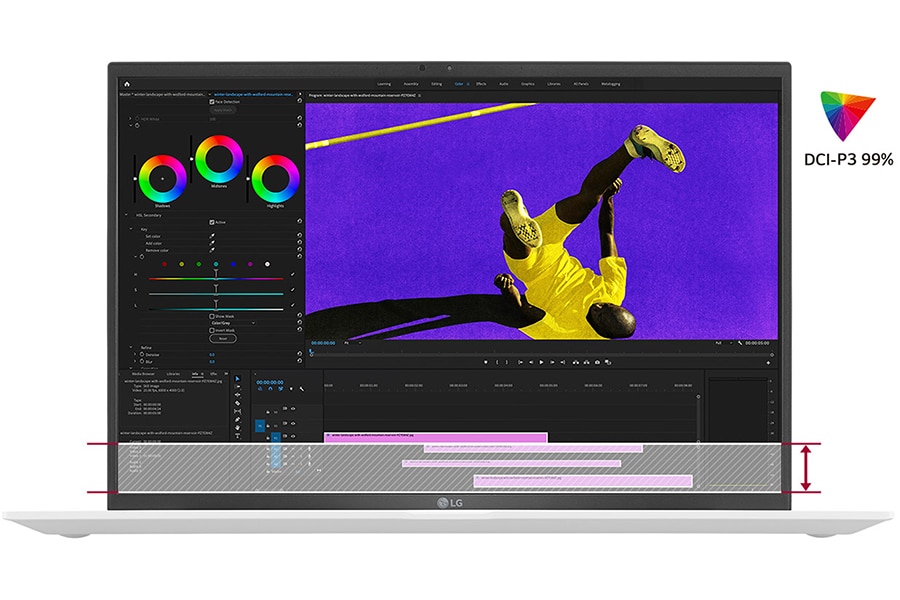The image size is (900, 600).
Task: Play the program monitor video
Action: click(541, 362)
